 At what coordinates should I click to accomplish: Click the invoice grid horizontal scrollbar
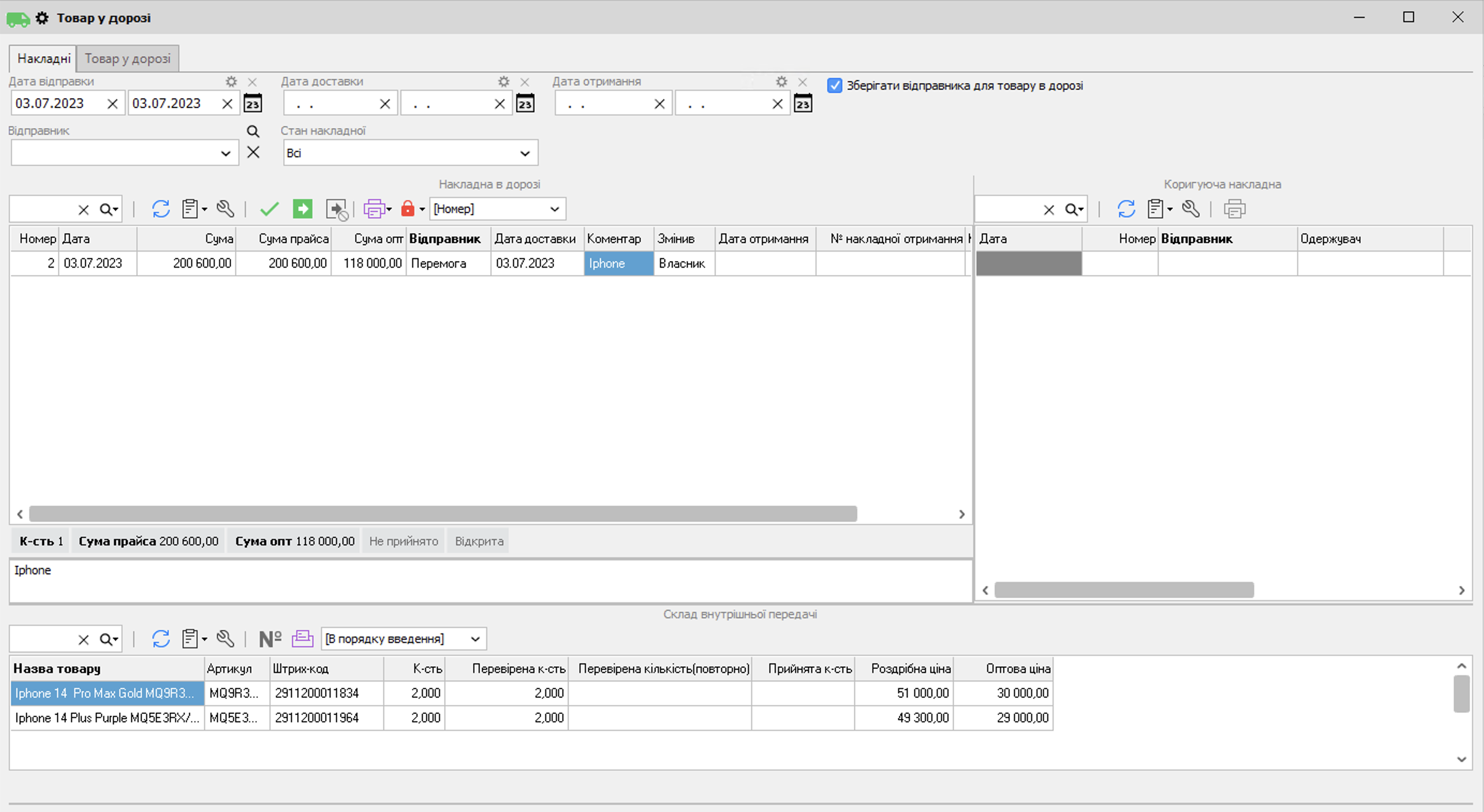443,514
